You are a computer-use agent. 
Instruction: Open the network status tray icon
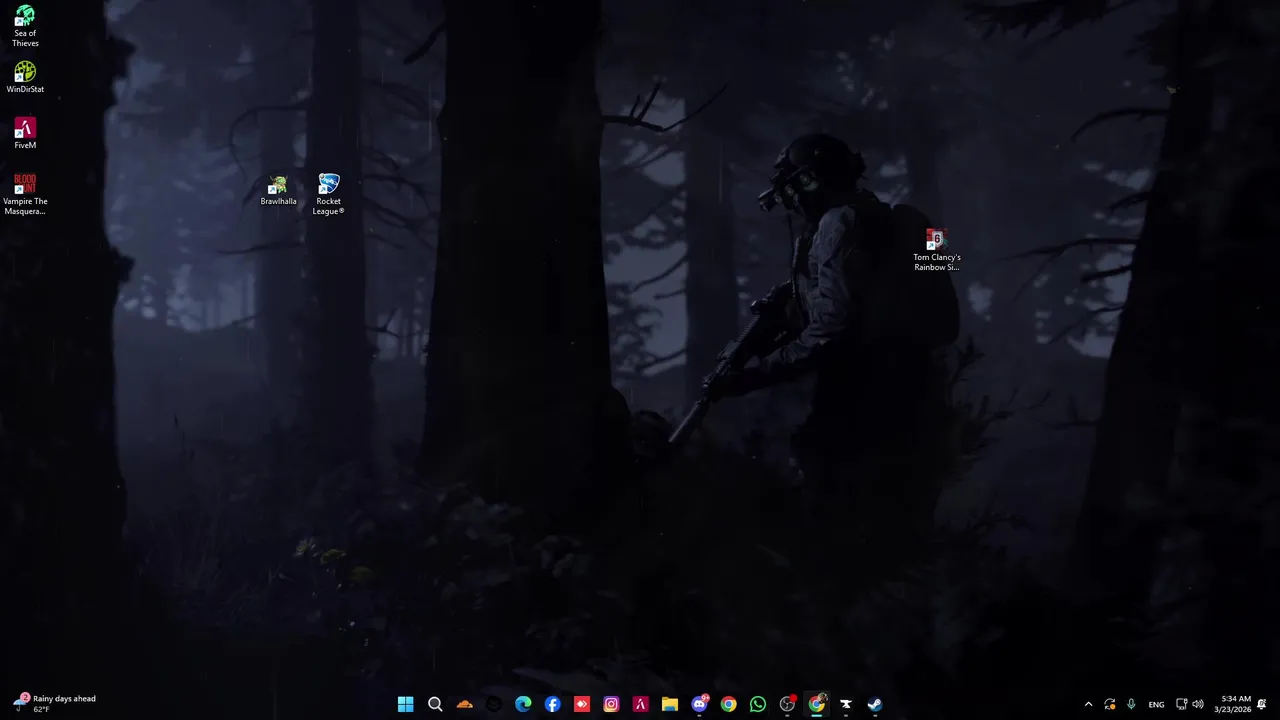1182,704
